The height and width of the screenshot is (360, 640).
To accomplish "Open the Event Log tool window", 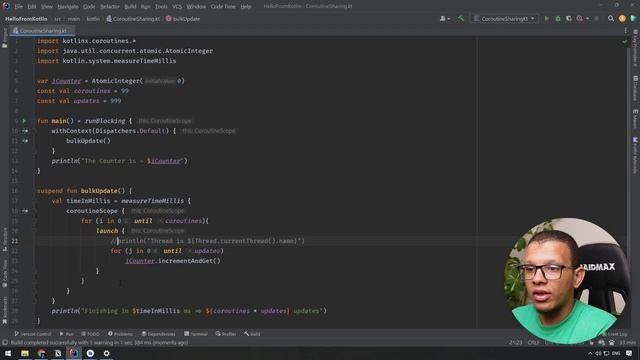I will (615, 334).
